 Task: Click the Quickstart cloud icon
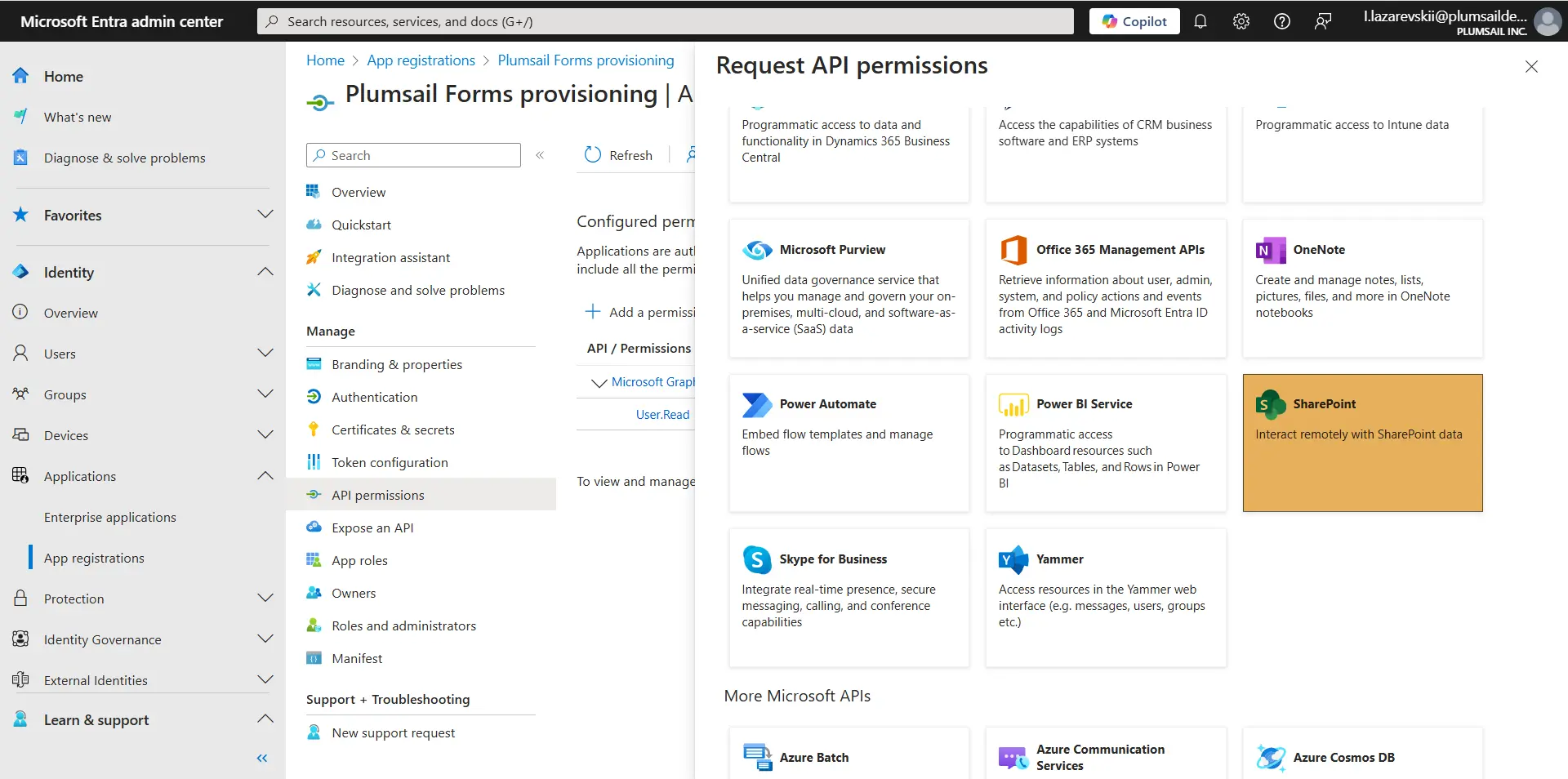(x=314, y=225)
